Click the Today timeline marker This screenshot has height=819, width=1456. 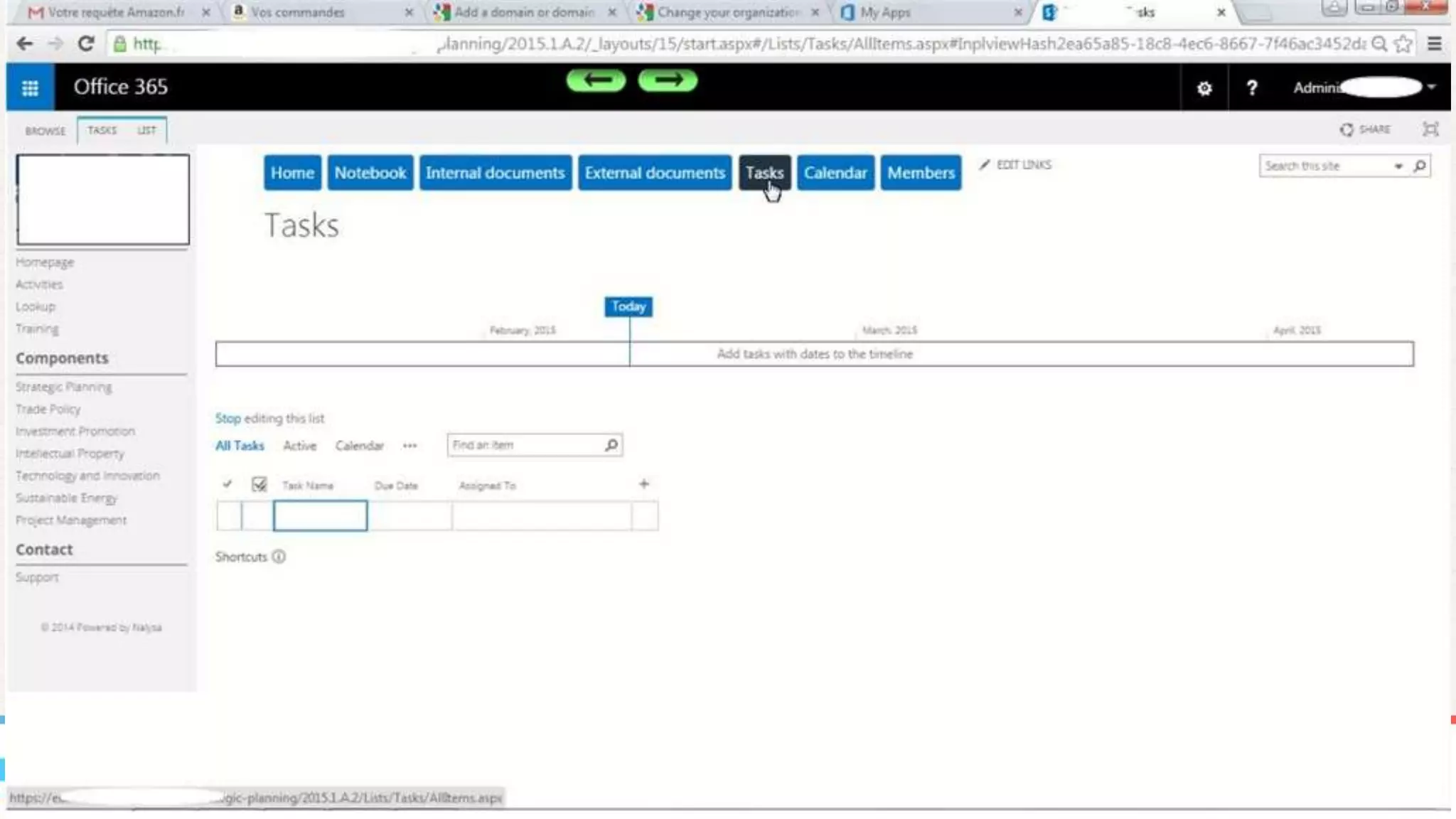click(628, 306)
